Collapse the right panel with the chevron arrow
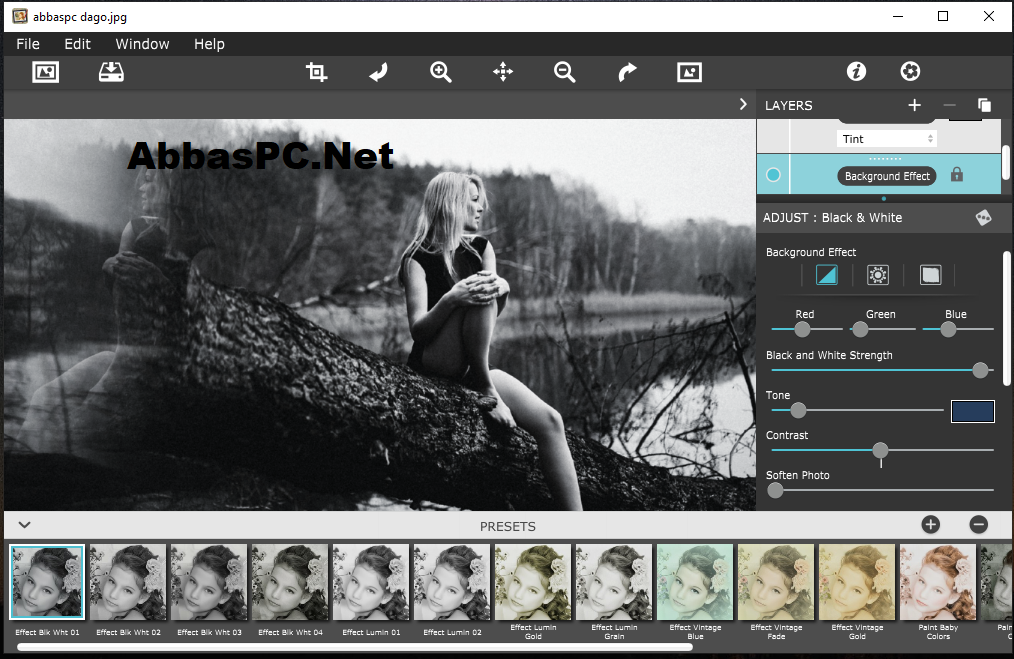1014x659 pixels. point(743,104)
